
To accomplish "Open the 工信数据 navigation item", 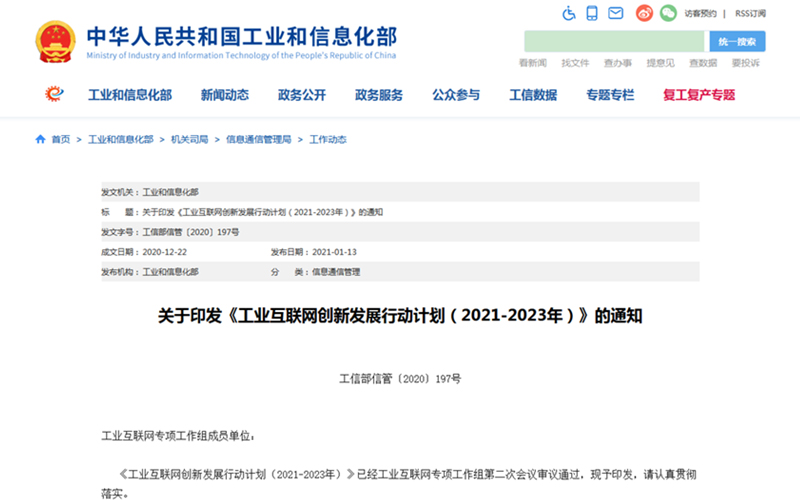I will click(533, 95).
